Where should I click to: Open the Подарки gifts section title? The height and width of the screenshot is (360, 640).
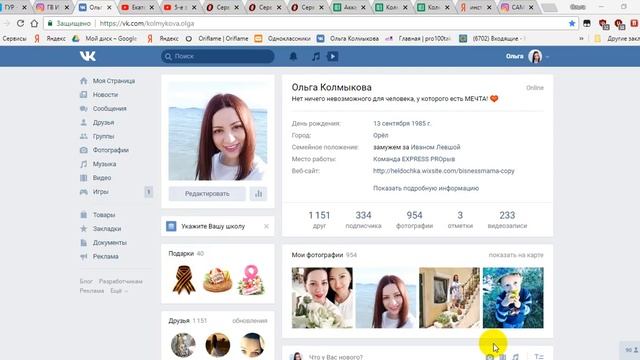tap(181, 253)
